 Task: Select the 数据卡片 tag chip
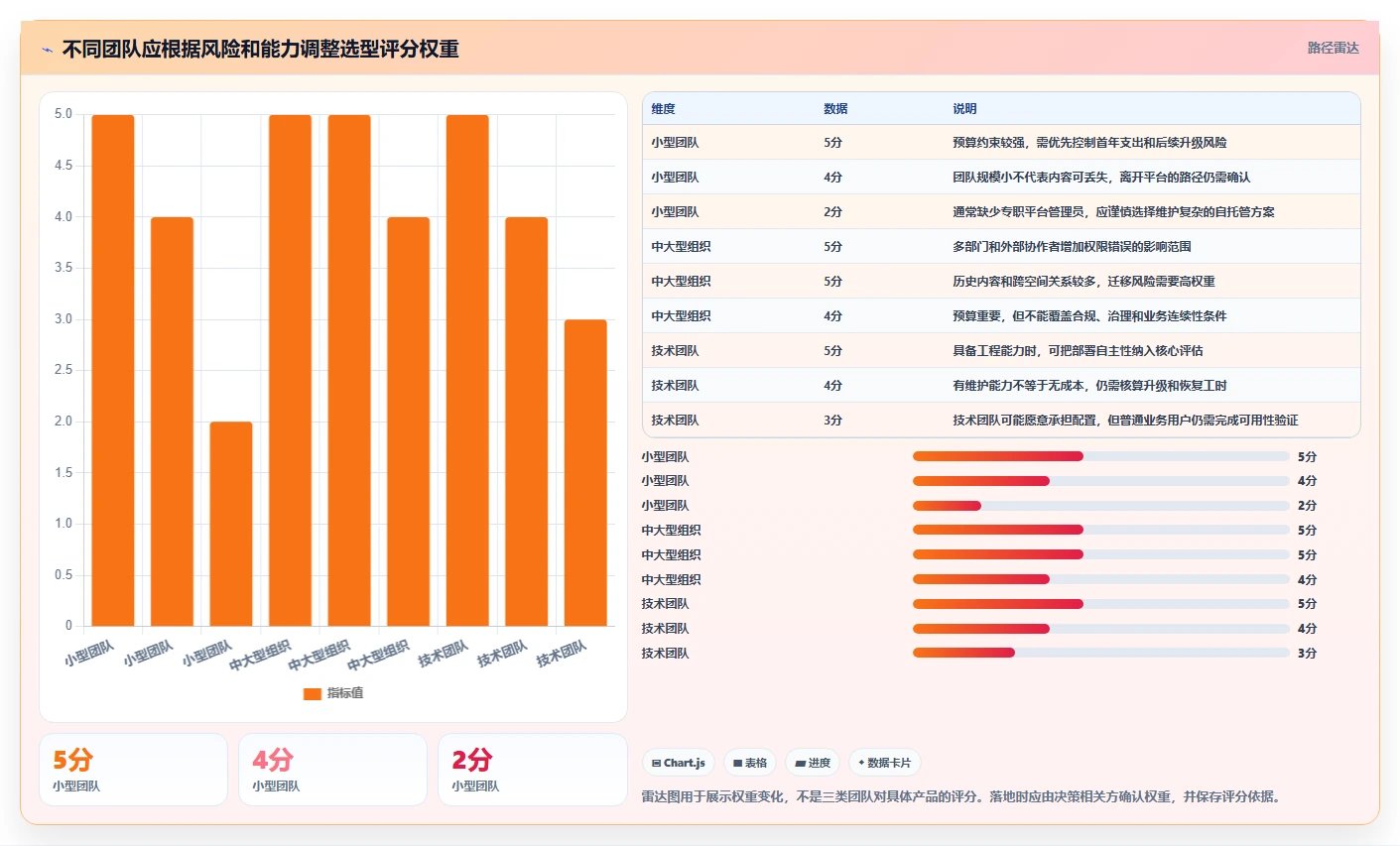[x=885, y=763]
